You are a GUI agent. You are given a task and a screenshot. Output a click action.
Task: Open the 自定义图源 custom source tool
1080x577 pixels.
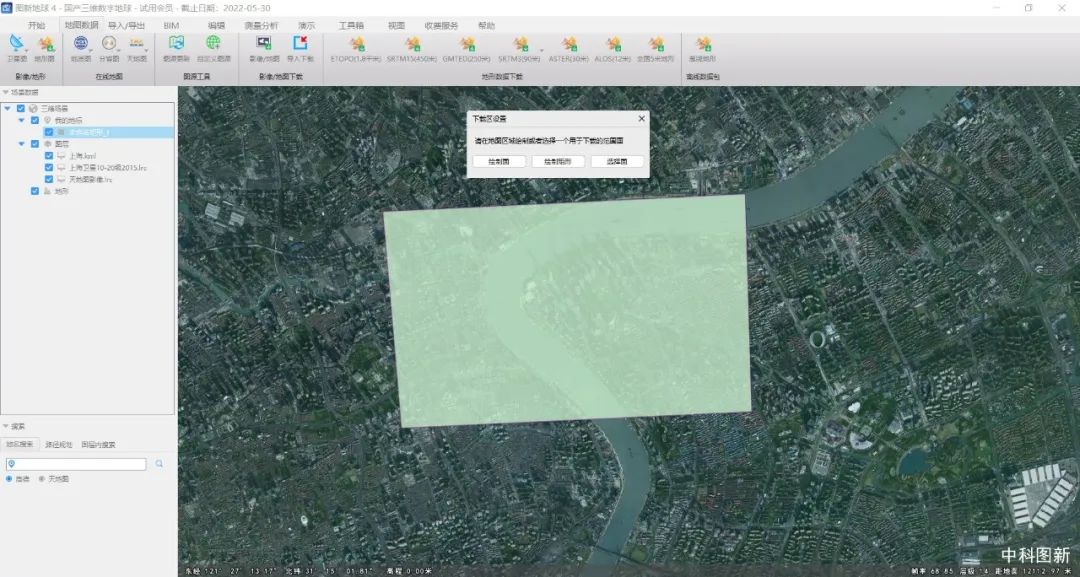tap(213, 44)
